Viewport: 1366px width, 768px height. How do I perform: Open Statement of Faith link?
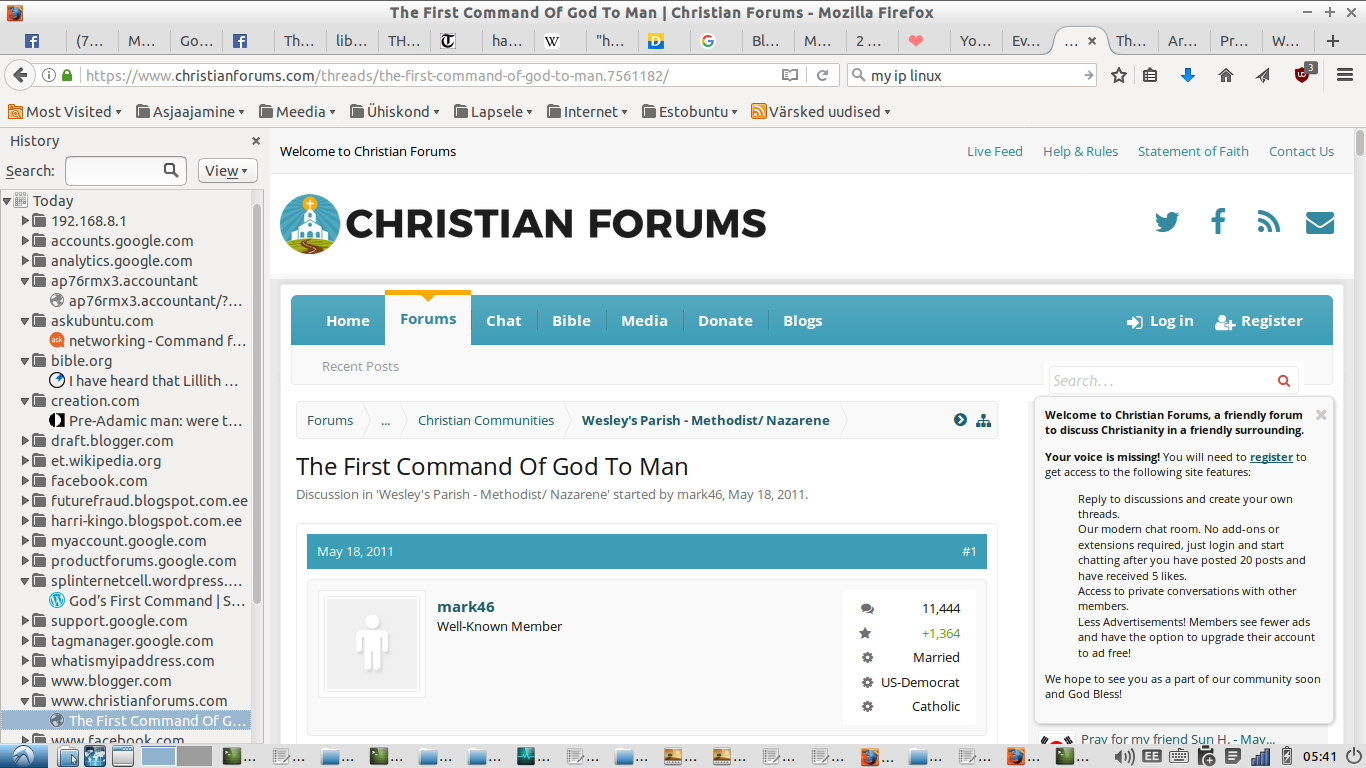tap(1193, 152)
